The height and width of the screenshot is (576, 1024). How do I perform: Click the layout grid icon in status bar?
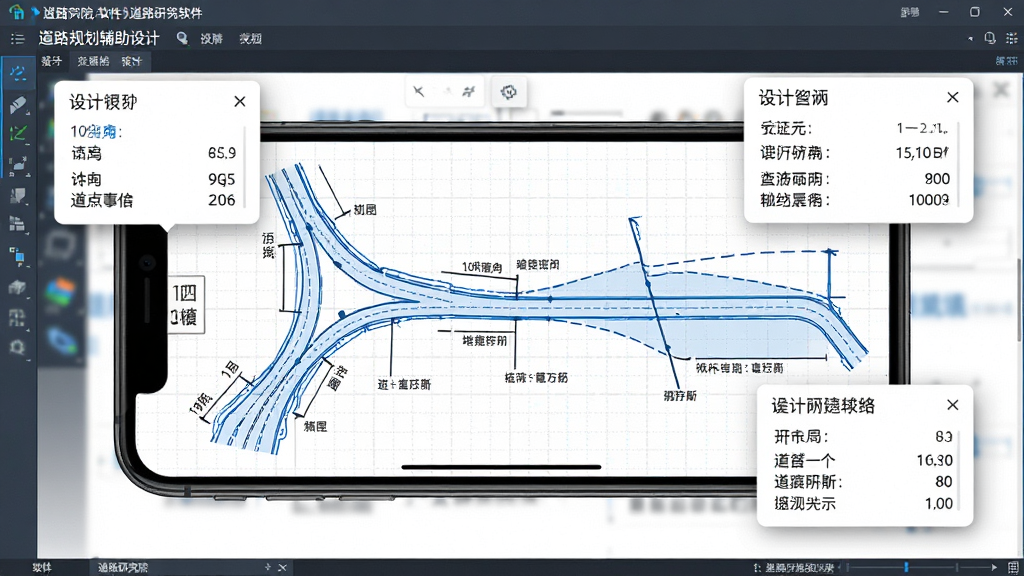click(x=1013, y=568)
